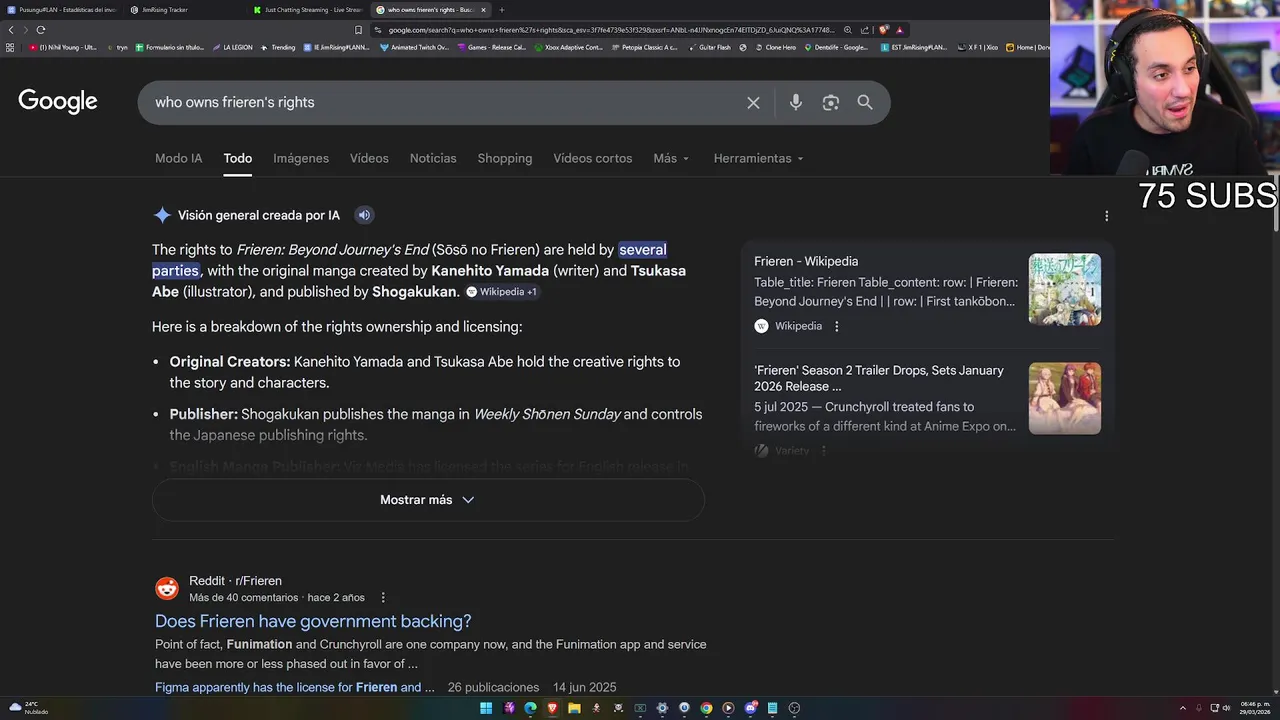This screenshot has height=720, width=1280.
Task: Open Google Lens image search icon
Action: tap(831, 103)
